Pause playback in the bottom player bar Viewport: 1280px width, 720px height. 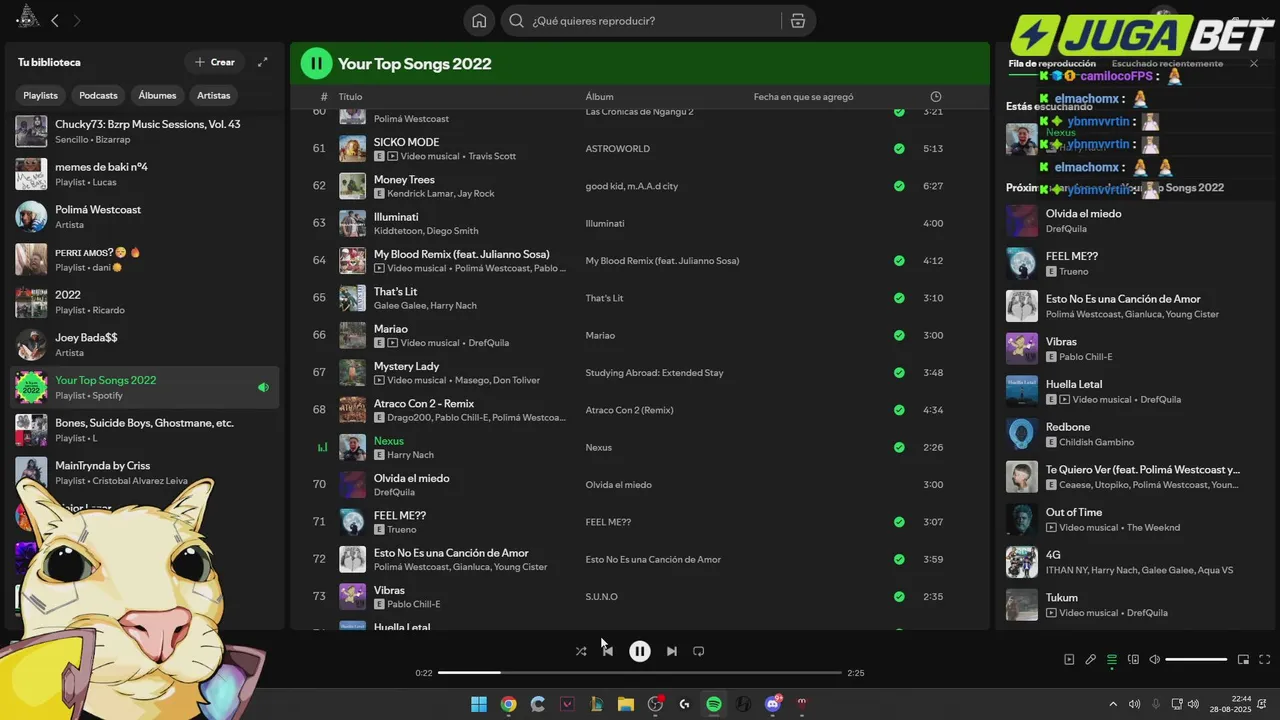[640, 651]
